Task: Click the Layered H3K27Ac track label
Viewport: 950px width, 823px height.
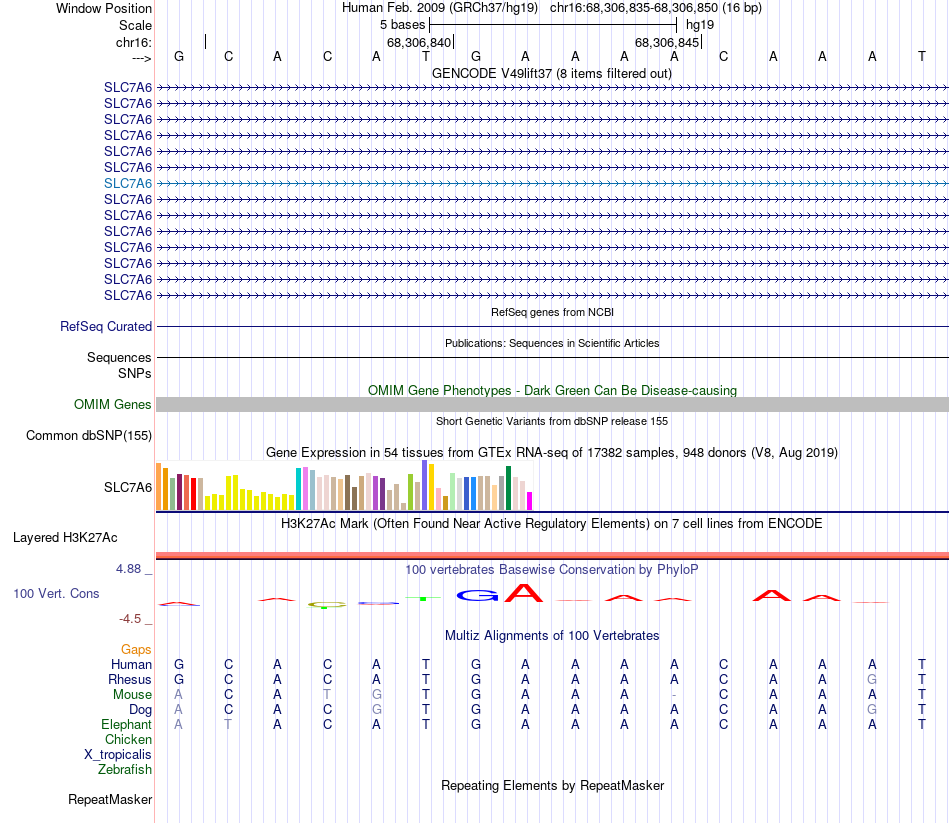Action: click(65, 538)
